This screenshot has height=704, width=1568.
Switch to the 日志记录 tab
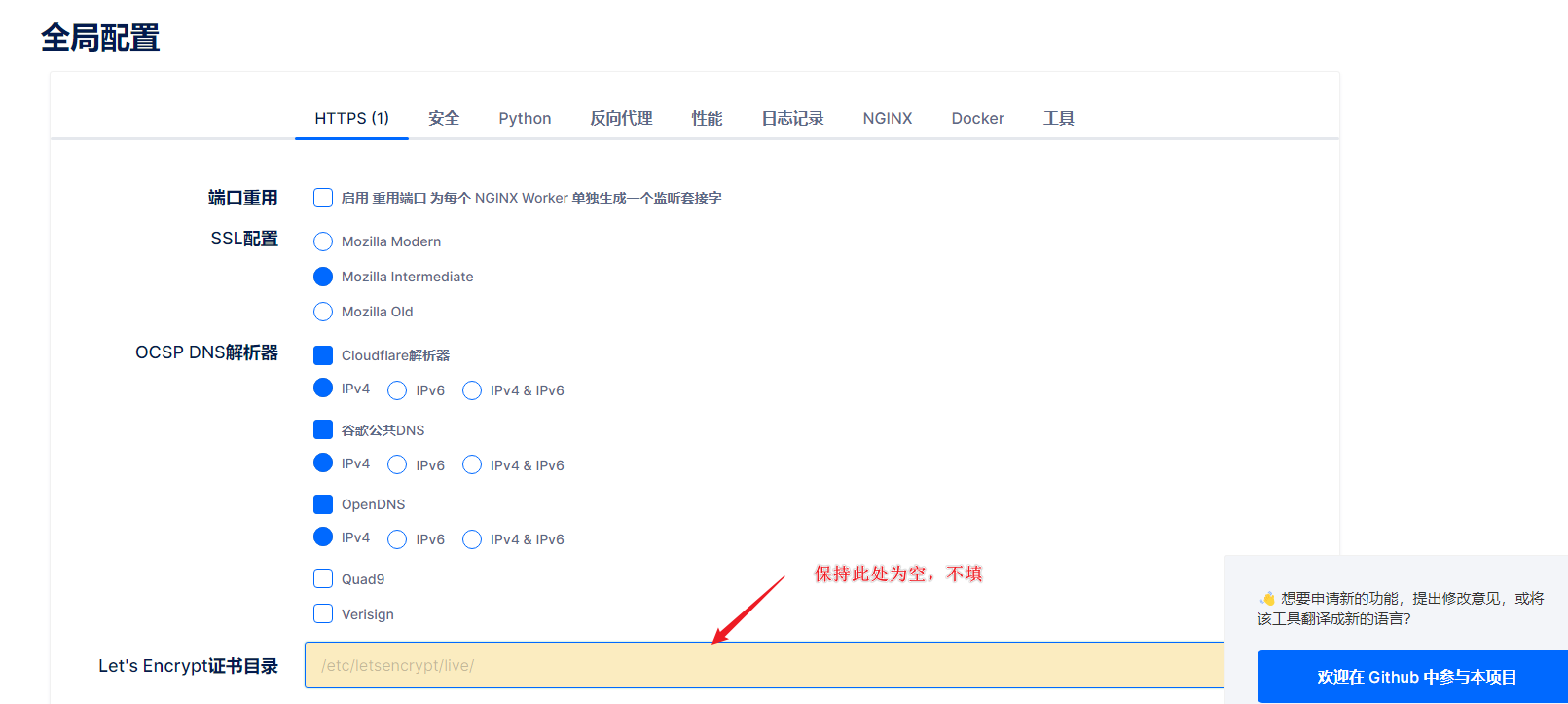792,118
